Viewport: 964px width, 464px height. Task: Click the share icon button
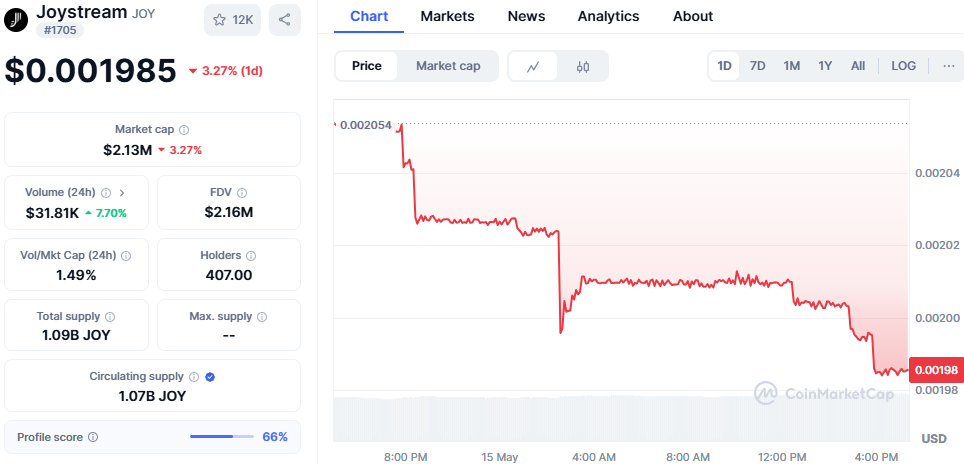click(x=285, y=19)
